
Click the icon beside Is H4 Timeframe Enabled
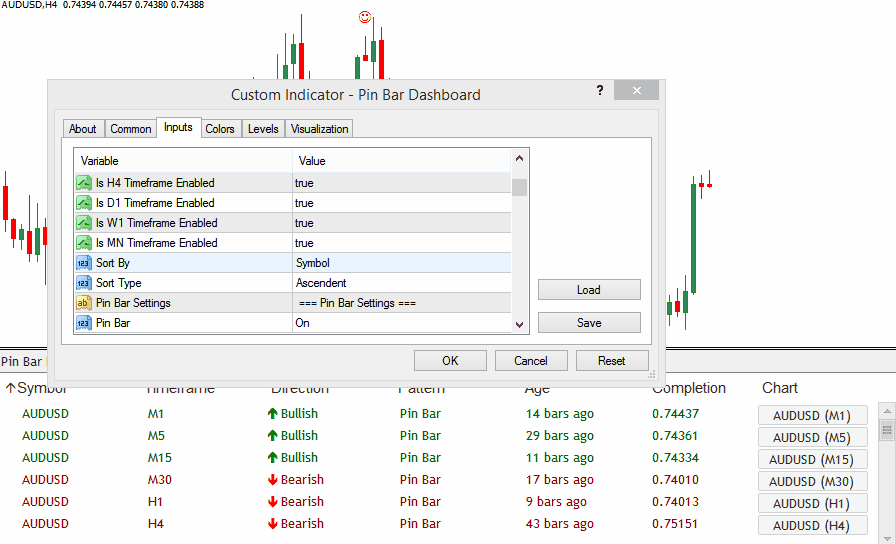[84, 183]
